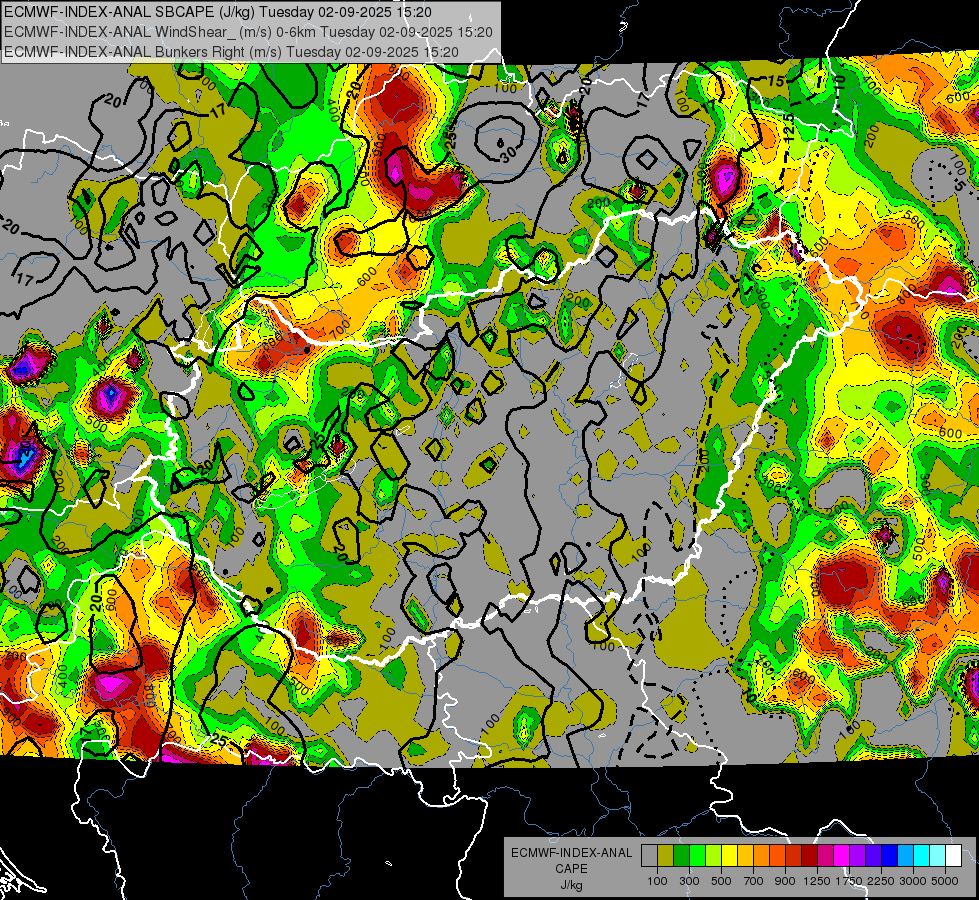Select the cyan legend swatch after 3000
Viewport: 979px width, 900px height.
coord(922,856)
